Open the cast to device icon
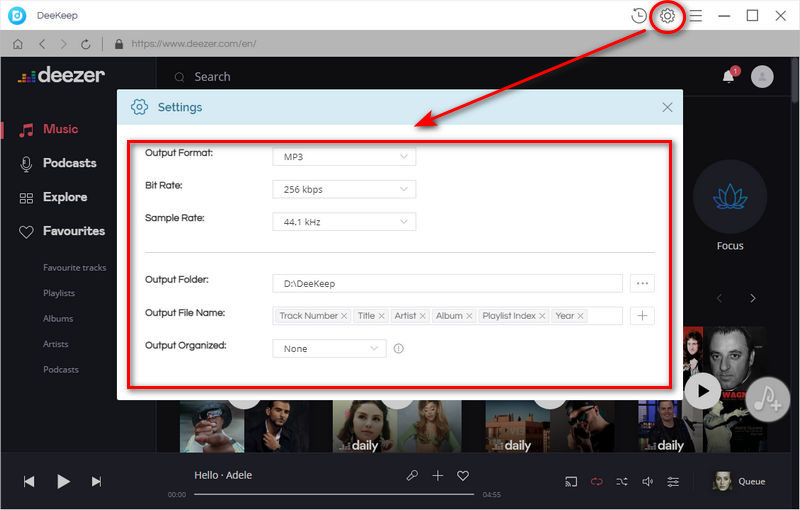Screen dimensions: 800x510 571,481
